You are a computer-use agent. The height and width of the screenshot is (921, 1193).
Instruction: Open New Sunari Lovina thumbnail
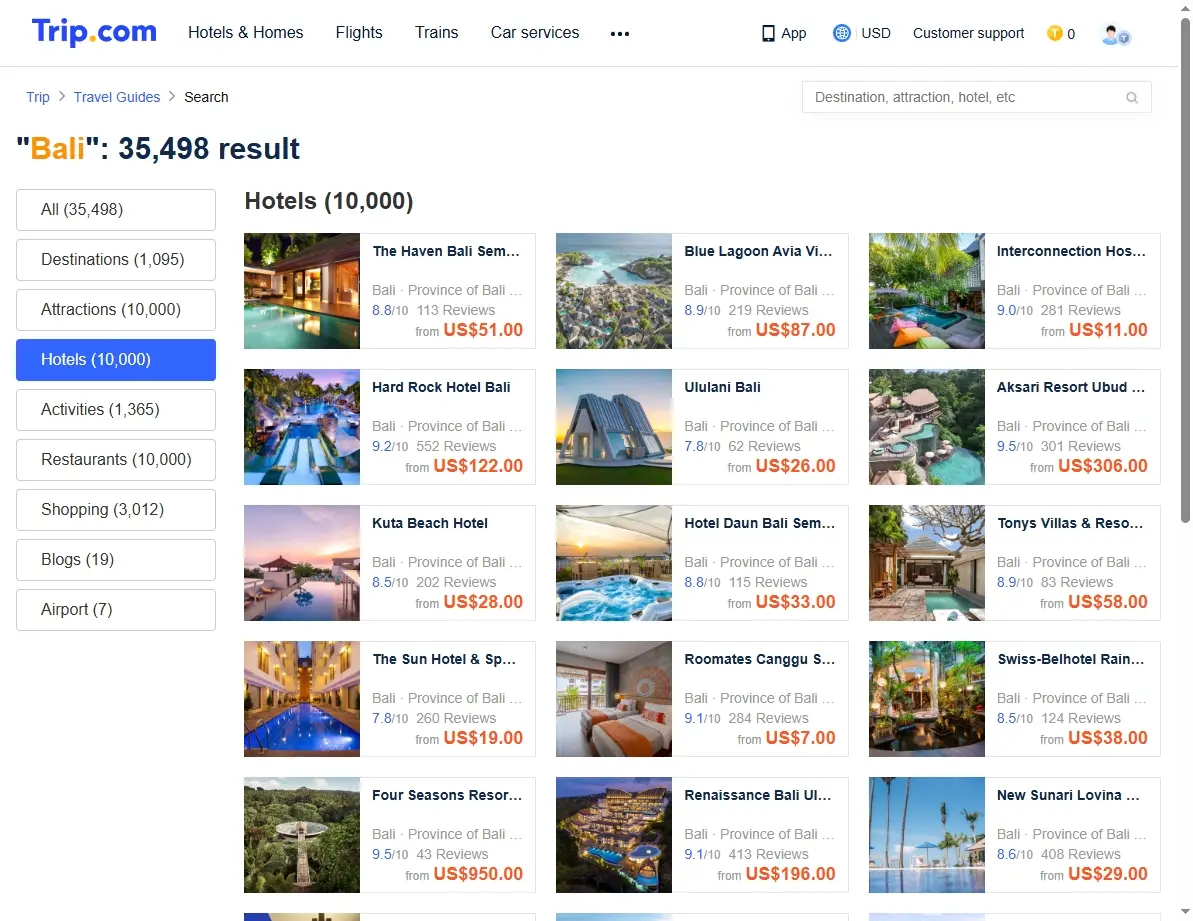tap(927, 835)
